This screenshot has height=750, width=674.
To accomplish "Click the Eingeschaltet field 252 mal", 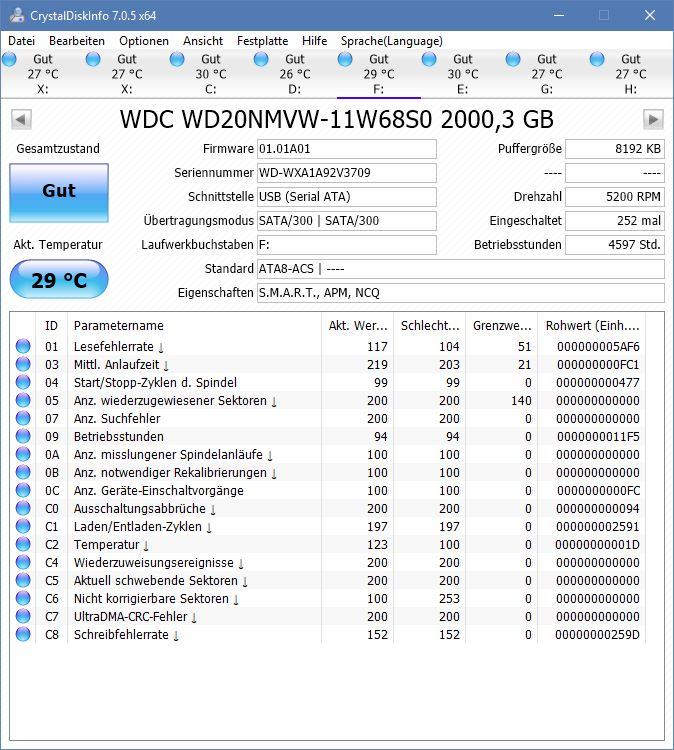I will point(615,221).
